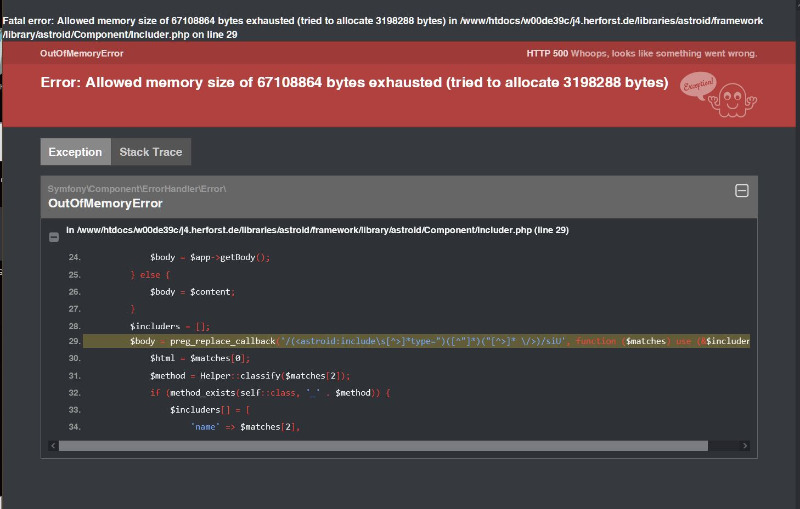Click the Fatal error text at top
Image resolution: width=800 pixels, height=509 pixels.
tap(383, 28)
